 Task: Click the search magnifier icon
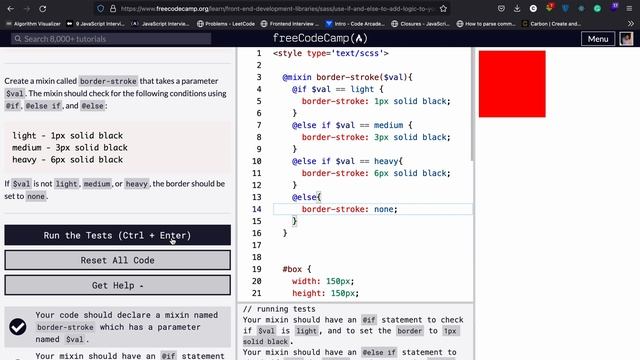click(x=18, y=39)
